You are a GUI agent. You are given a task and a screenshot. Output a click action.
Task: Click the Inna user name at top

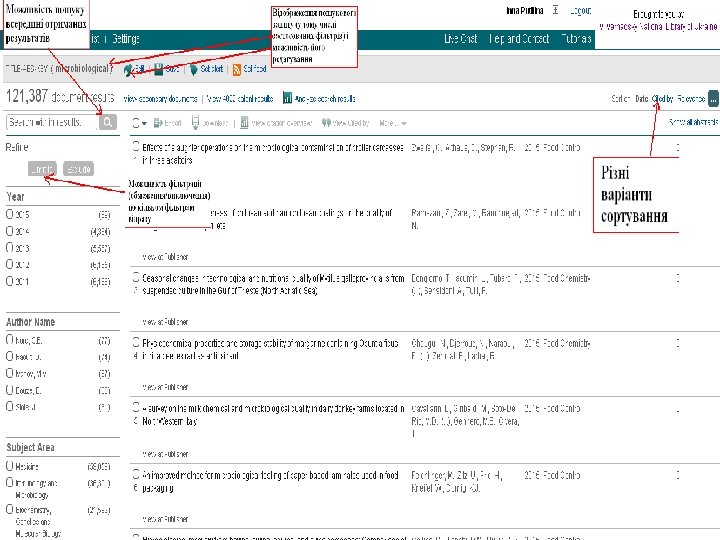pyautogui.click(x=525, y=11)
